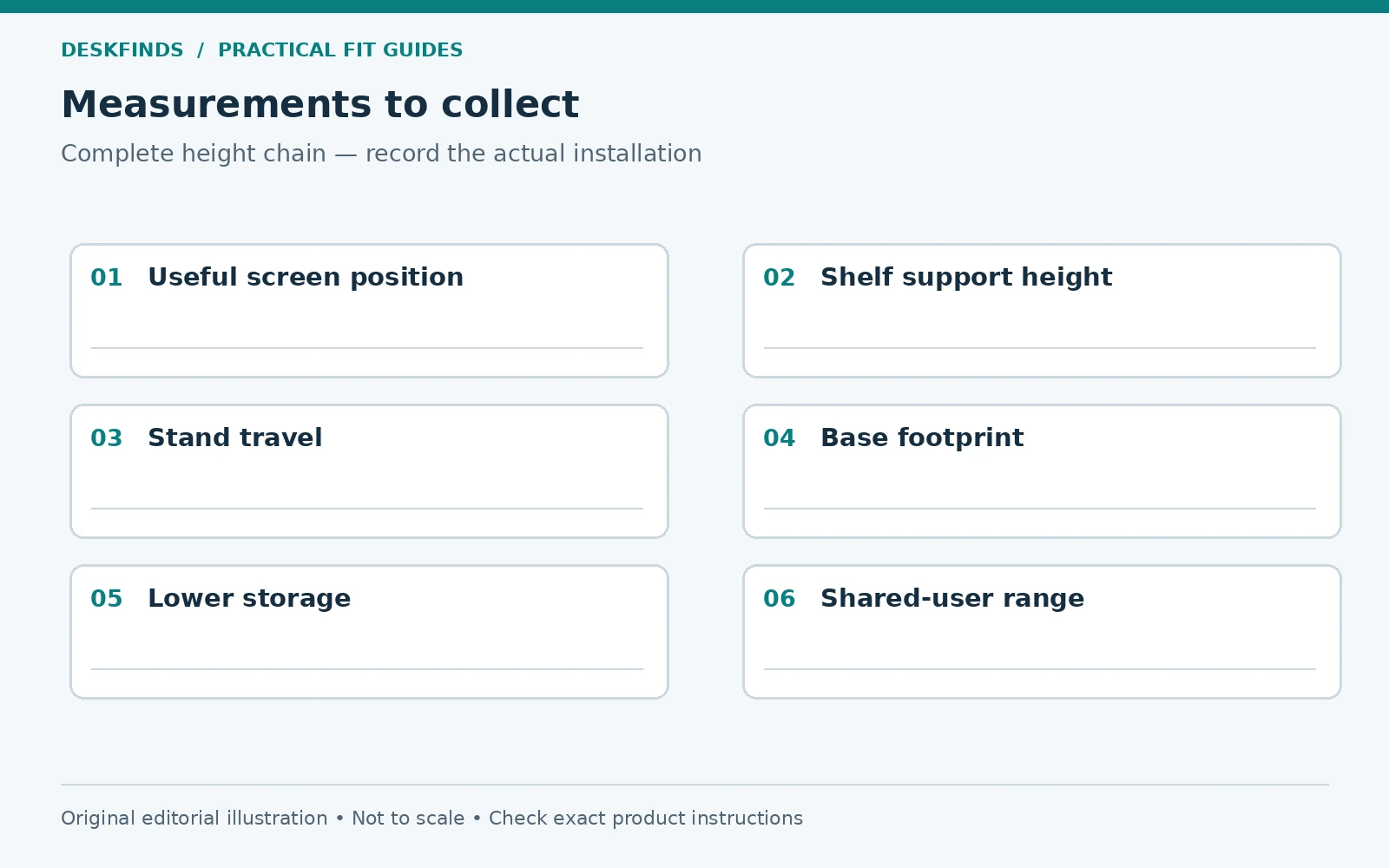Click the number 01 label
Viewport: 1389px width, 868px height.
[x=107, y=278]
